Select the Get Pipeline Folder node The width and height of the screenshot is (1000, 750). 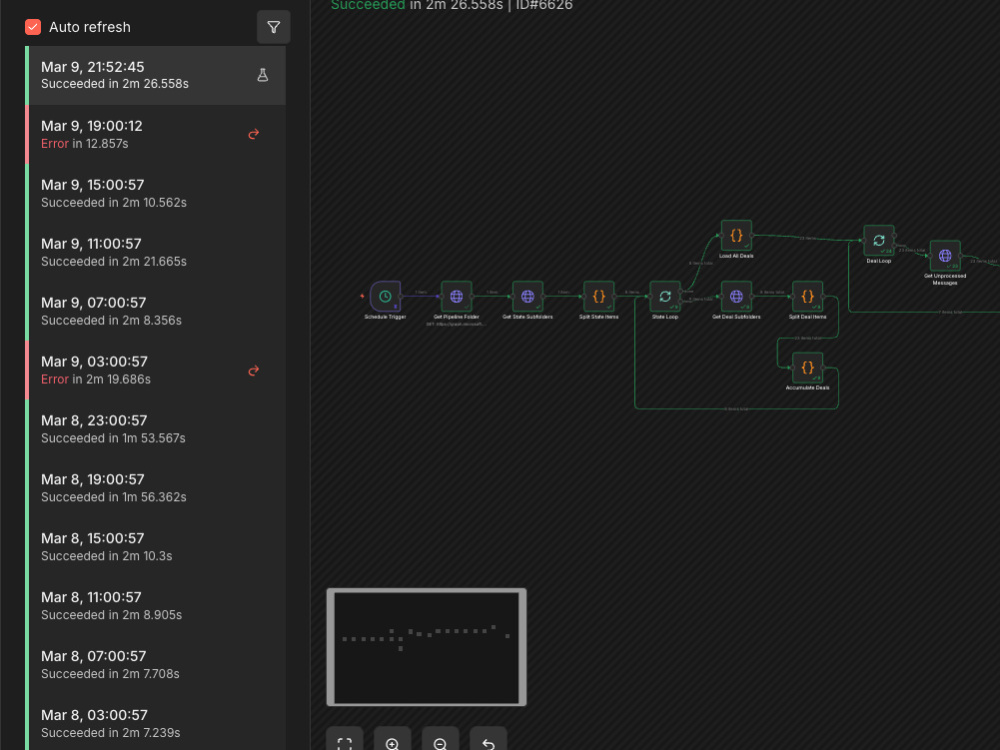pos(457,297)
